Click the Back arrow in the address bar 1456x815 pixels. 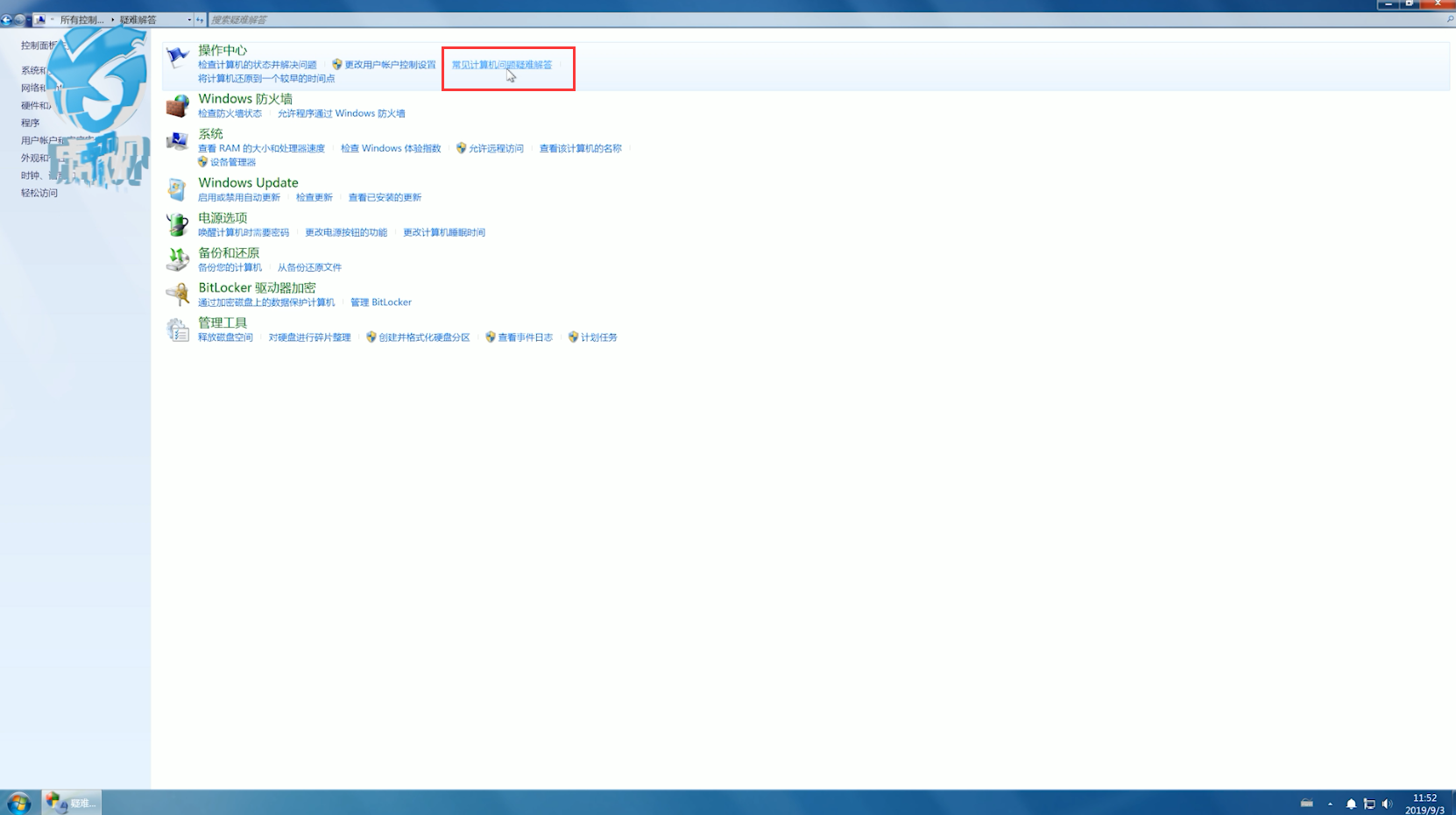[x=7, y=19]
